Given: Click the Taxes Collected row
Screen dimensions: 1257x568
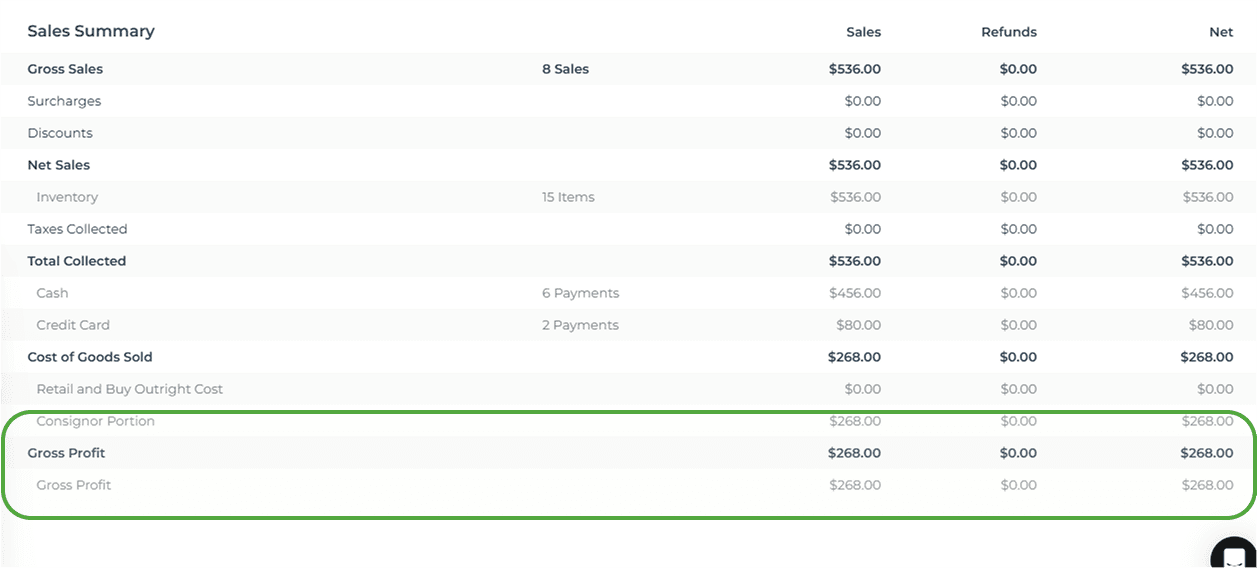Looking at the screenshot, I should pos(628,229).
